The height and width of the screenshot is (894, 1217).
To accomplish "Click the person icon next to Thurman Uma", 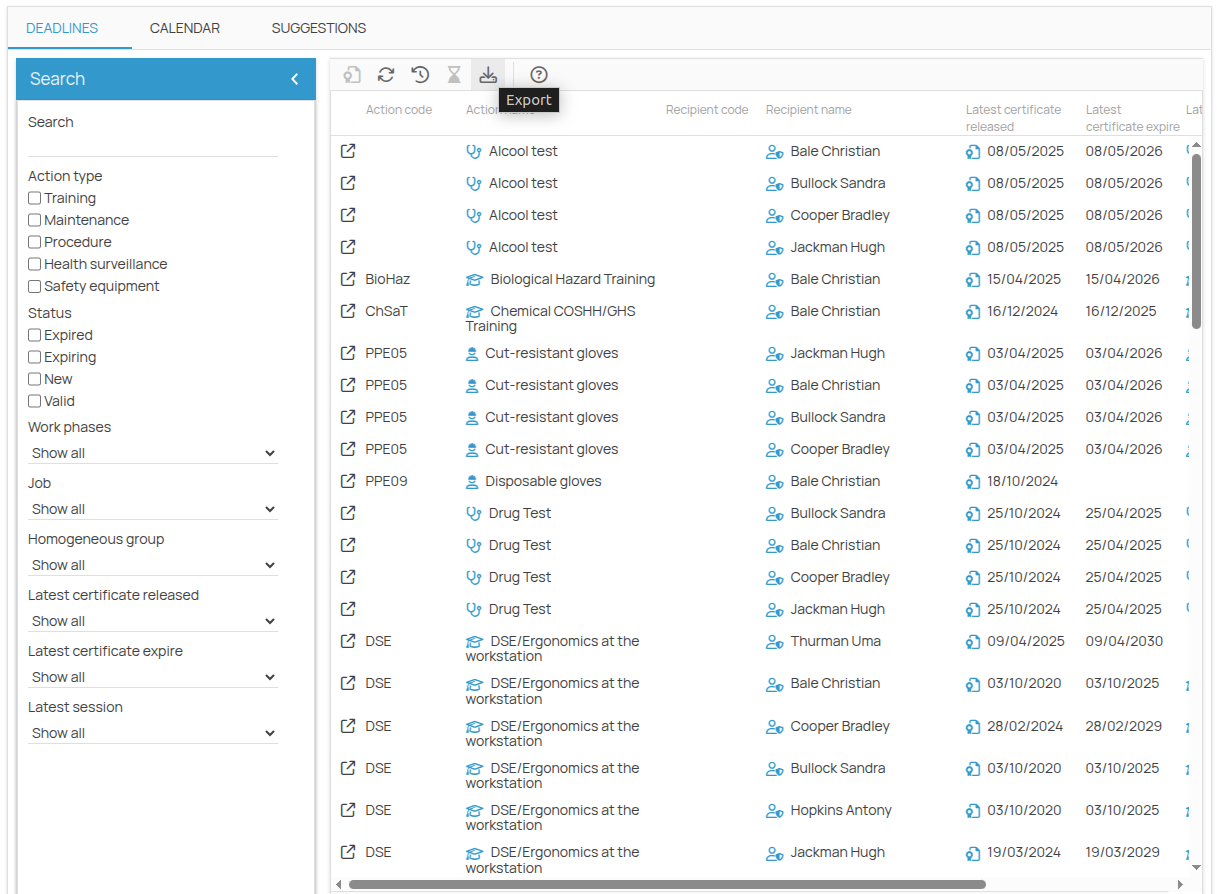I will (x=774, y=641).
